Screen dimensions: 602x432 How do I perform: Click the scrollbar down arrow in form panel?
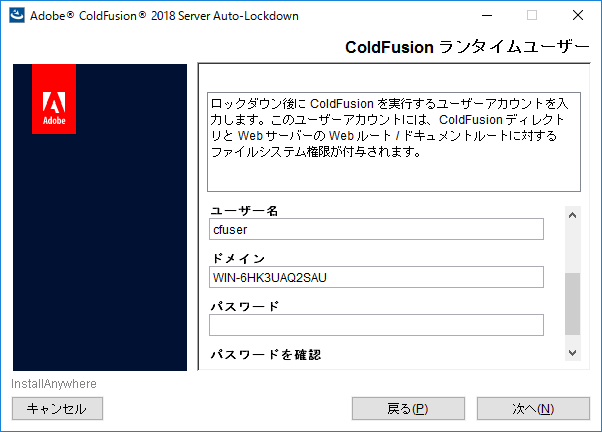(x=572, y=352)
